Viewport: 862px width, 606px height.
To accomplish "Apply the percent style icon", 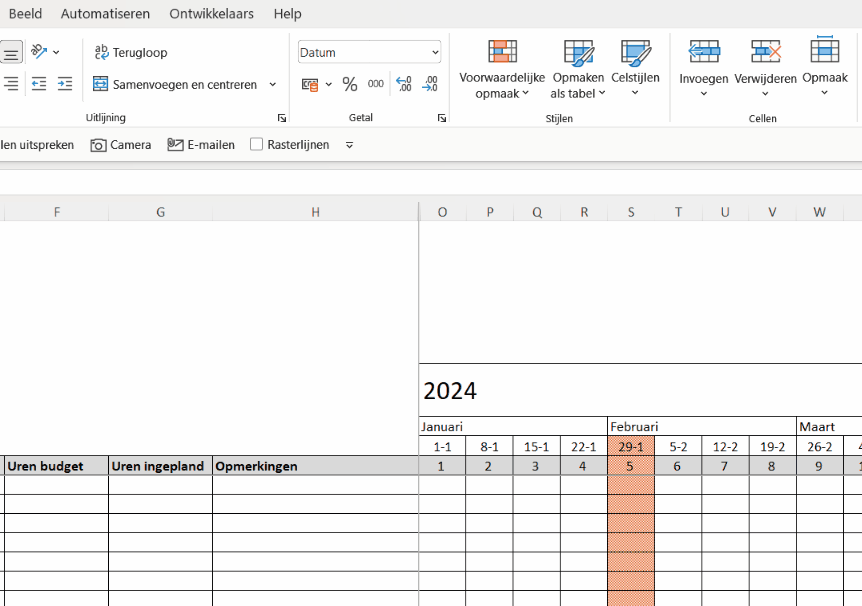I will click(350, 84).
